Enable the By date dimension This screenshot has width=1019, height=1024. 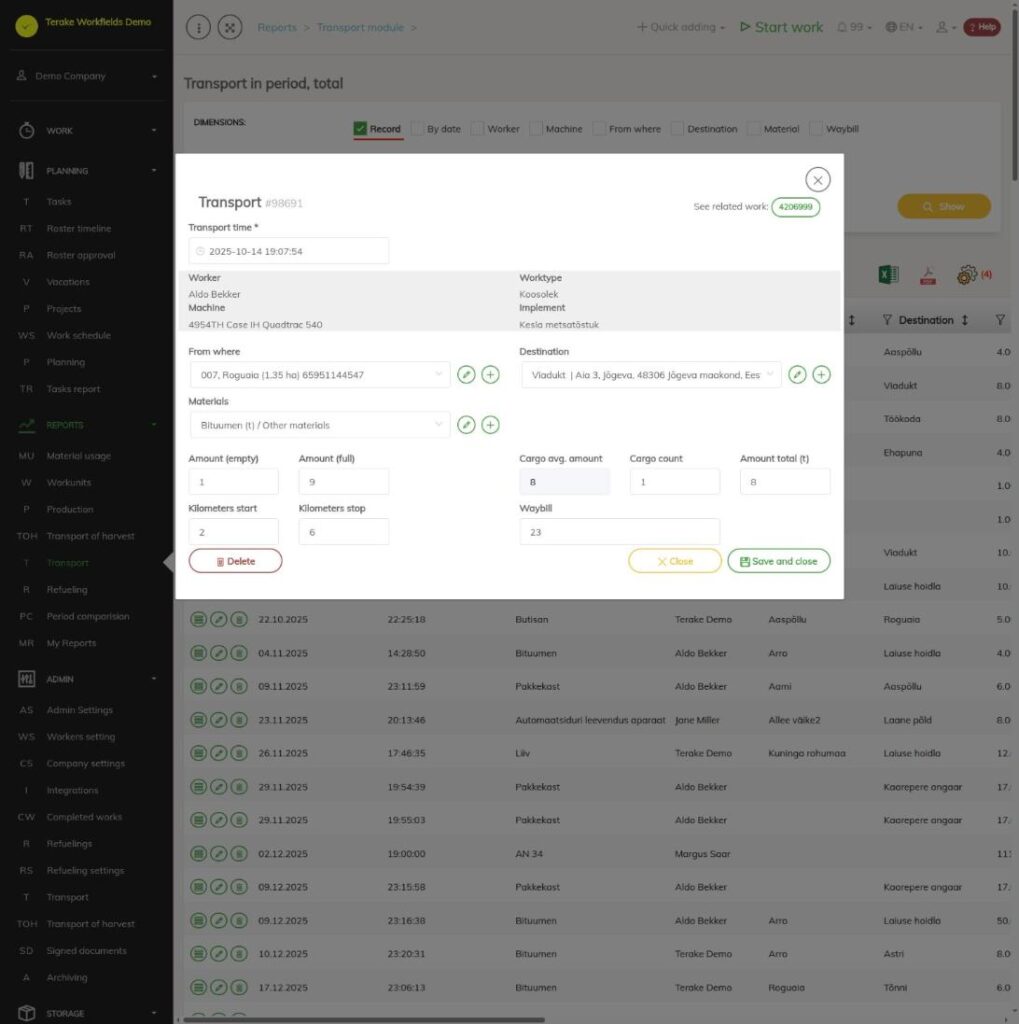click(x=417, y=129)
